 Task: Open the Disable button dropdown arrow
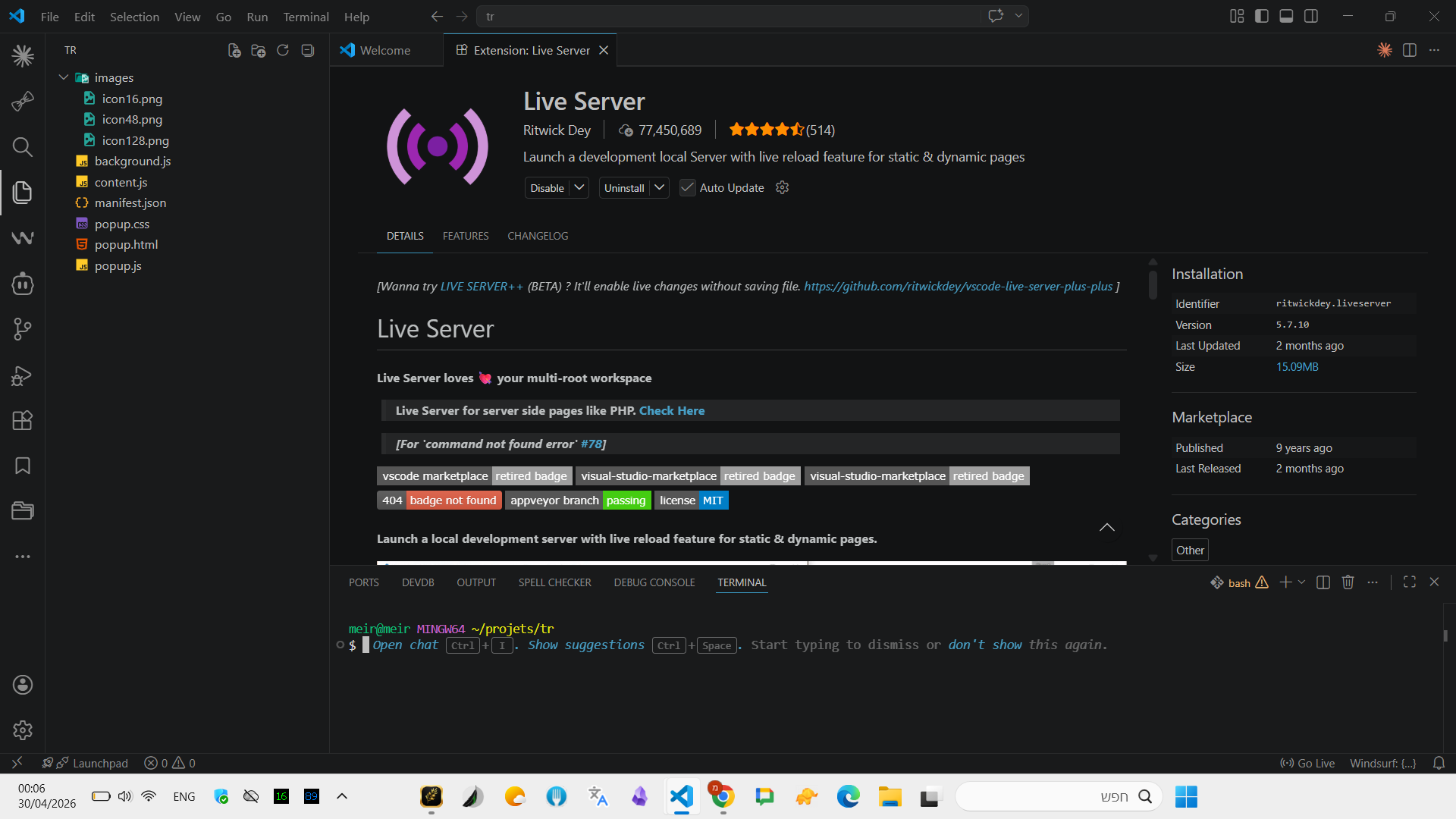click(x=579, y=187)
